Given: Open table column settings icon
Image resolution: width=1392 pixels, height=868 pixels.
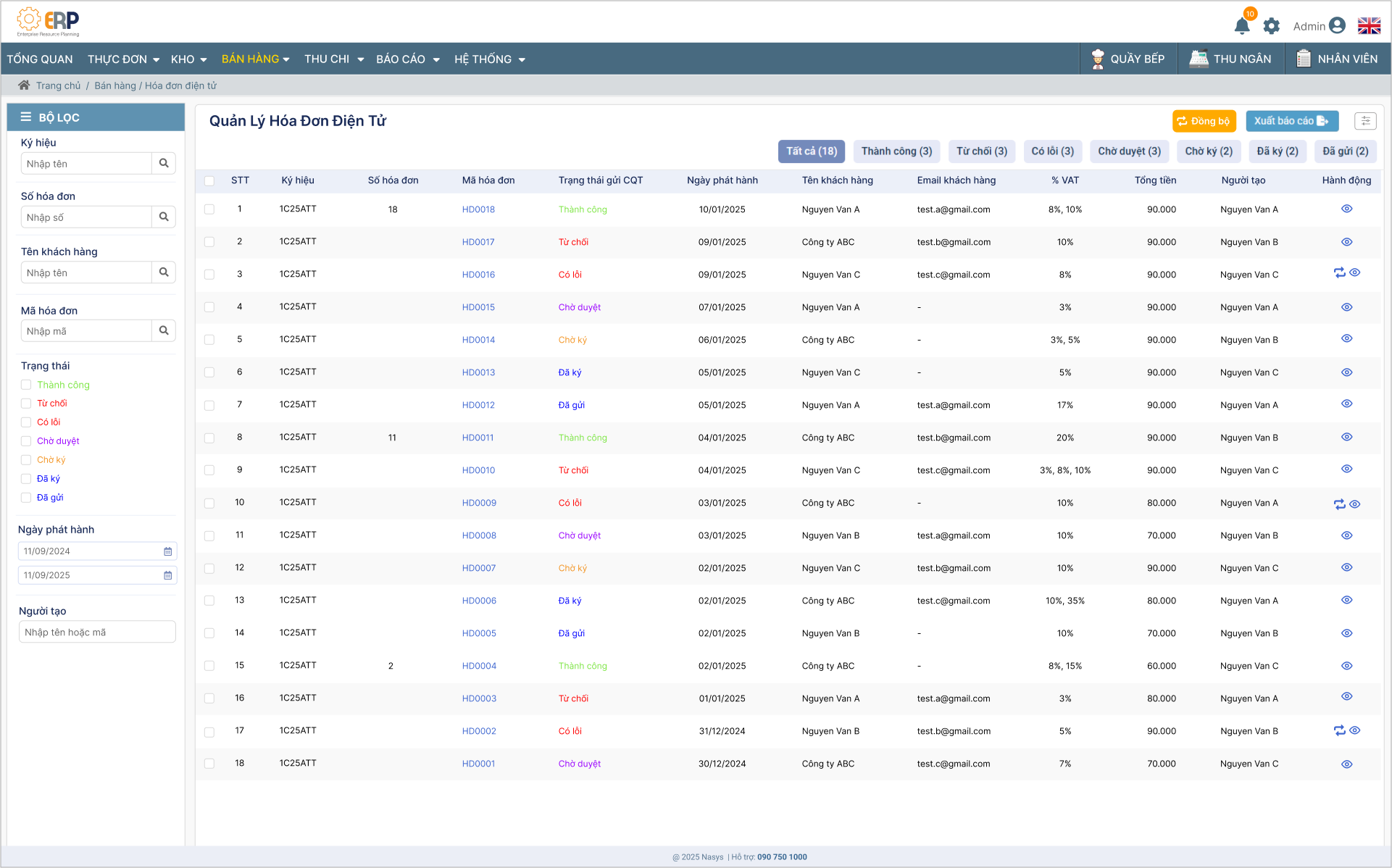Looking at the screenshot, I should [1365, 121].
